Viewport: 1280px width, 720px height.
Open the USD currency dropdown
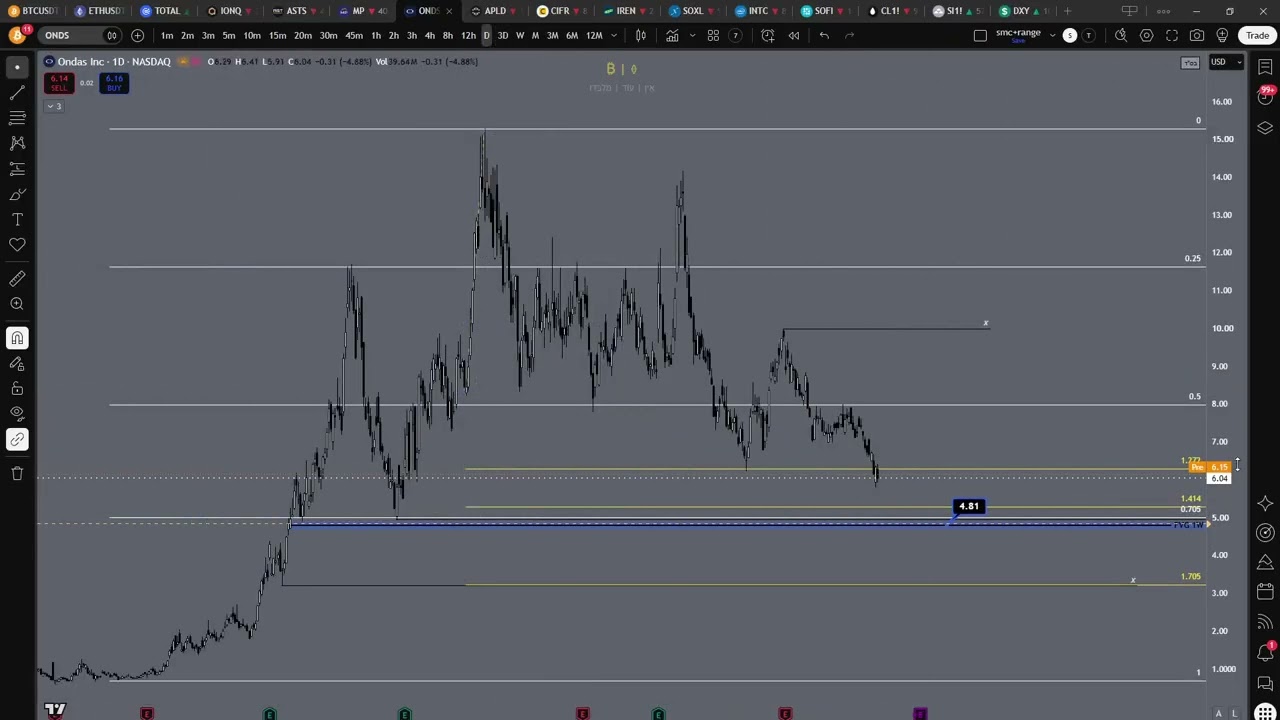1226,62
